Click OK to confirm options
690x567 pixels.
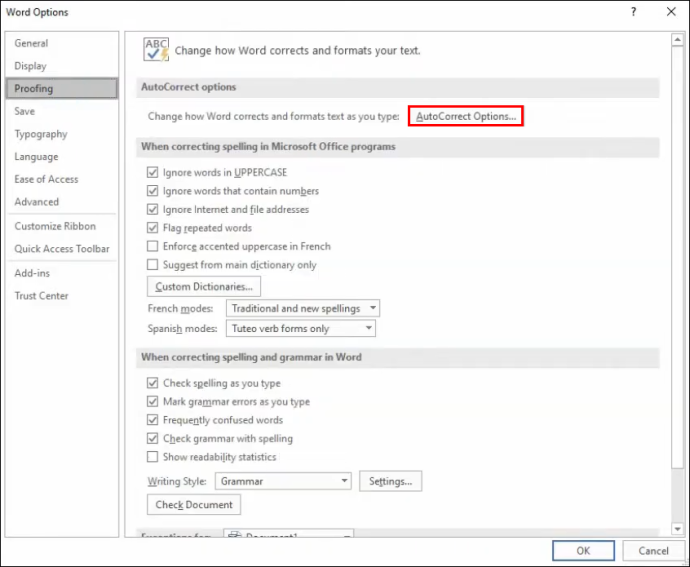coord(583,551)
